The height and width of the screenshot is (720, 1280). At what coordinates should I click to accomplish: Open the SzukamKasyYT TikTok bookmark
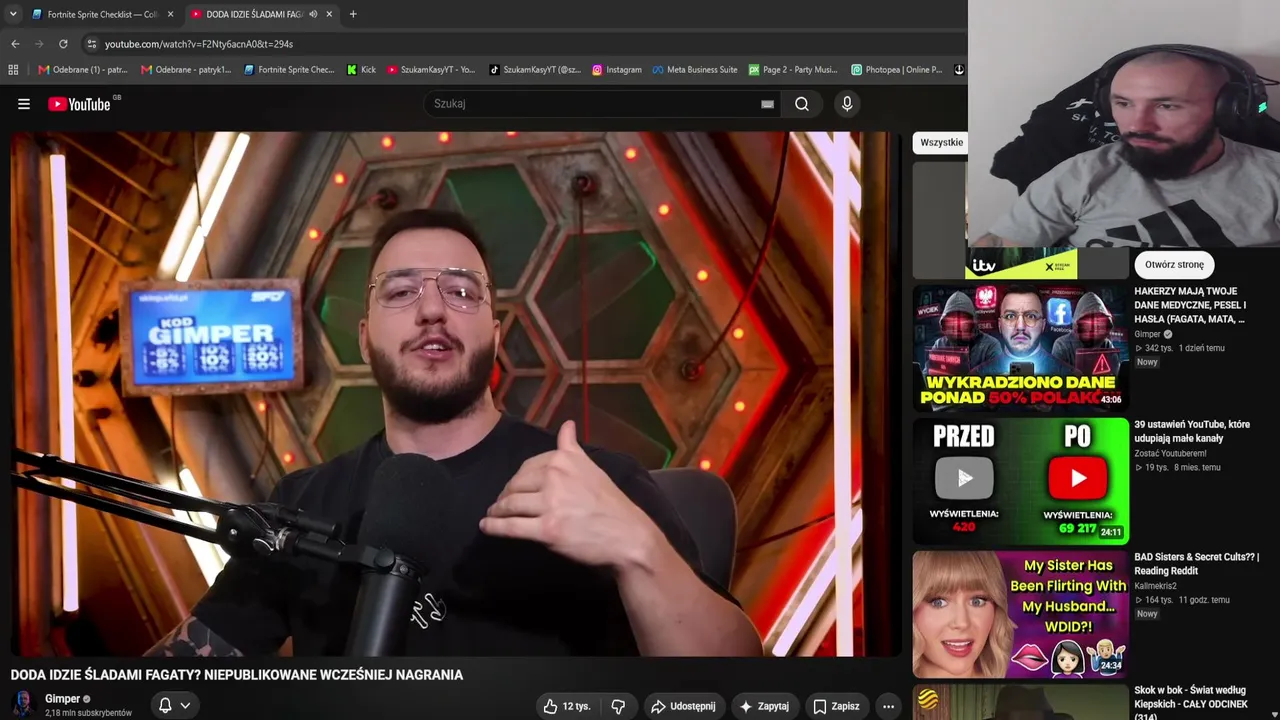[x=534, y=70]
